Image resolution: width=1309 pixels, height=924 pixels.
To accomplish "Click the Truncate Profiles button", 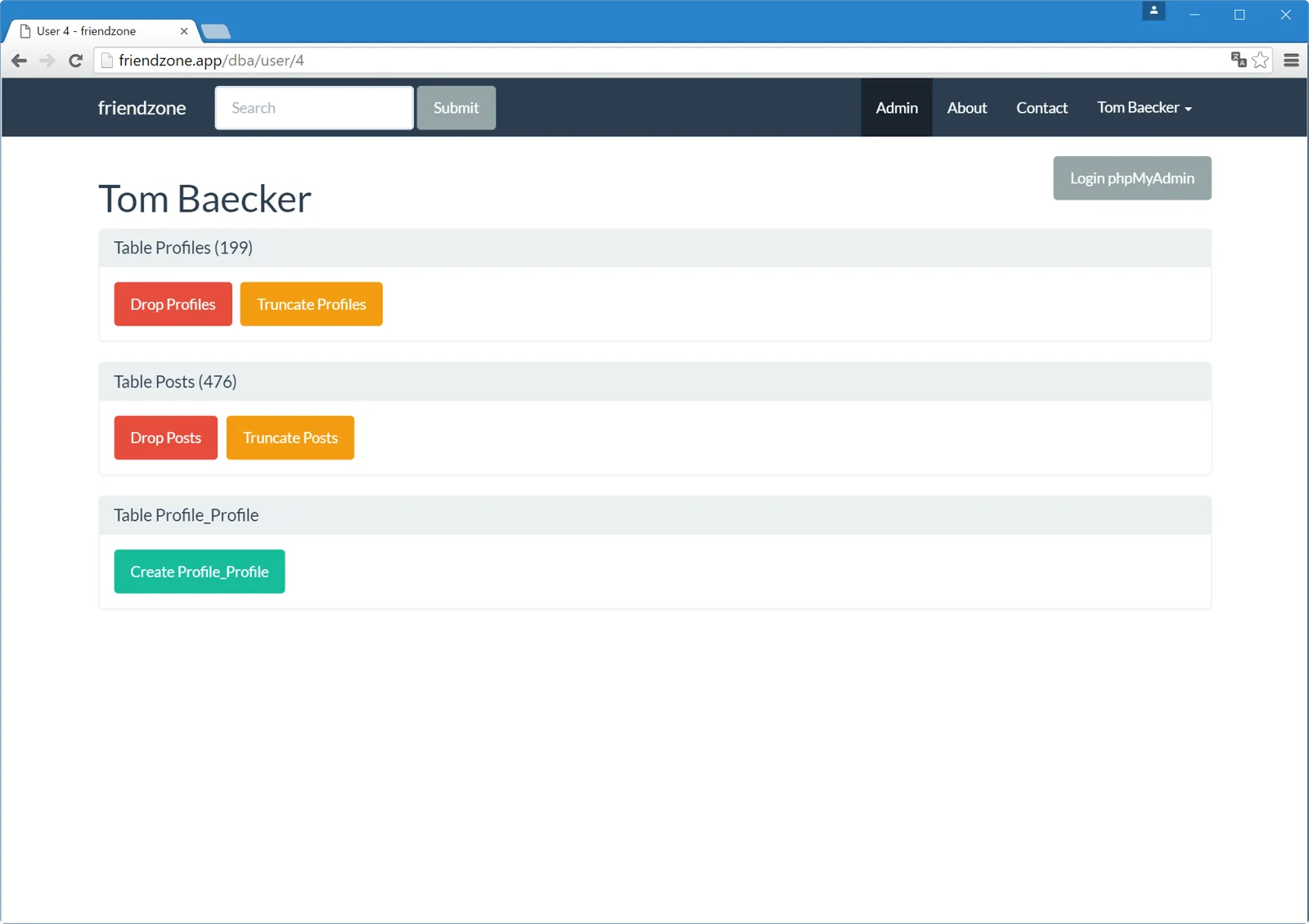I will [x=312, y=304].
